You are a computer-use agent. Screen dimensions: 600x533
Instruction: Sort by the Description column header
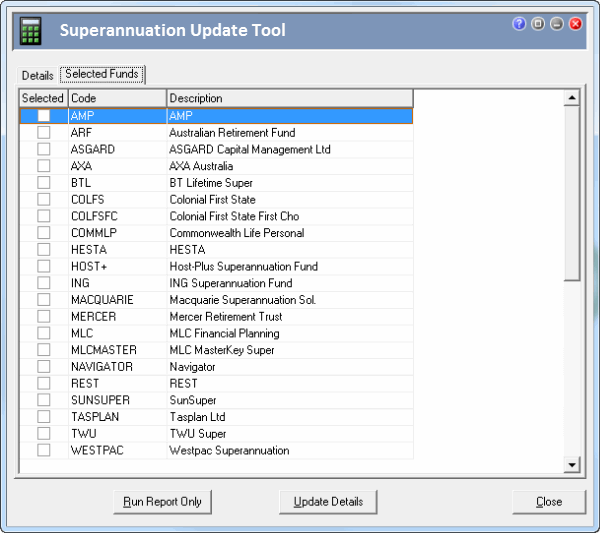coord(290,98)
